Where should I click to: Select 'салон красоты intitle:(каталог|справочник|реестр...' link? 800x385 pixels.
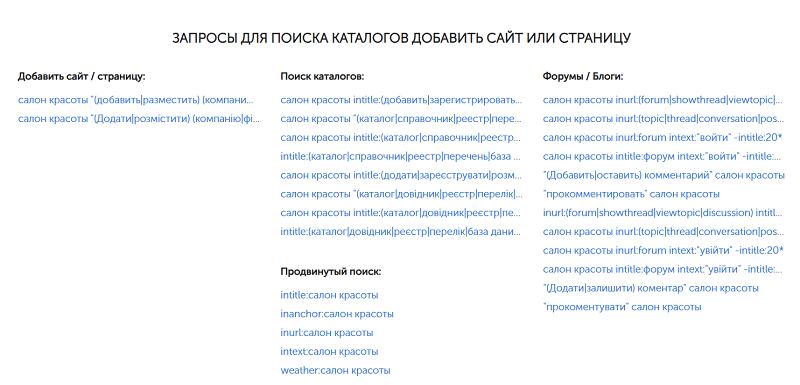[401, 138]
